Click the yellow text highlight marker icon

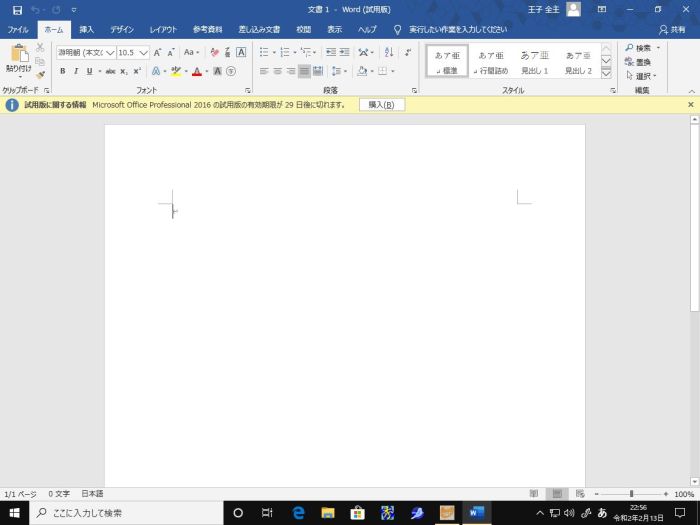(175, 71)
